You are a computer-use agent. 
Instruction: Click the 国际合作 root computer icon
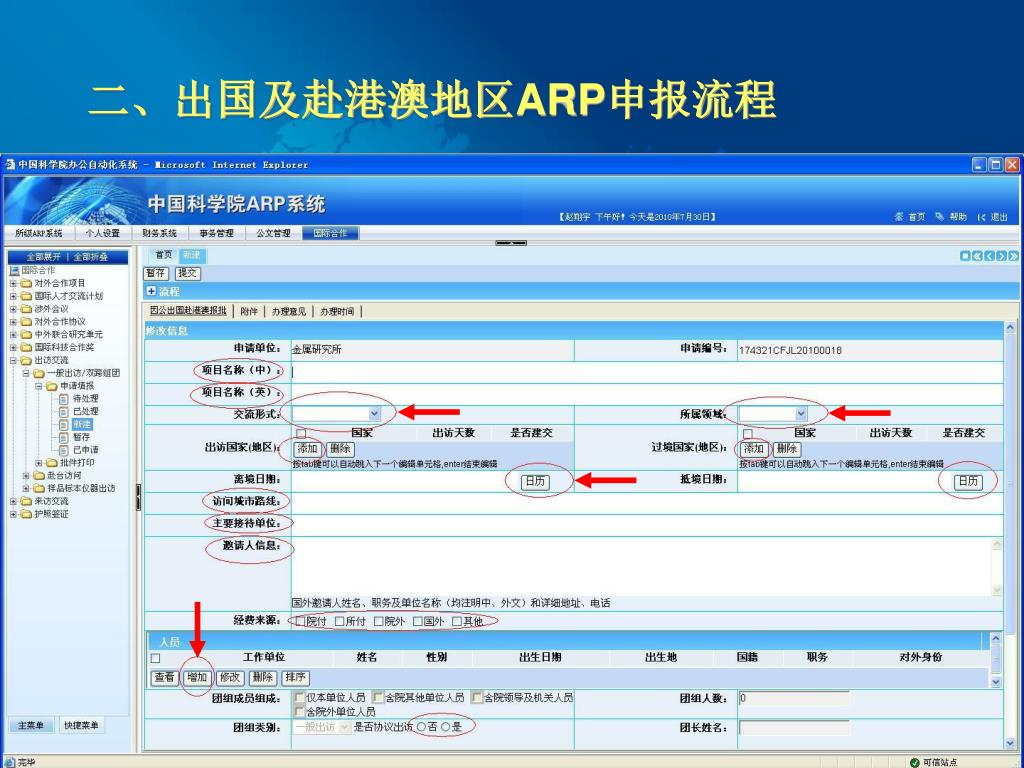pos(14,270)
